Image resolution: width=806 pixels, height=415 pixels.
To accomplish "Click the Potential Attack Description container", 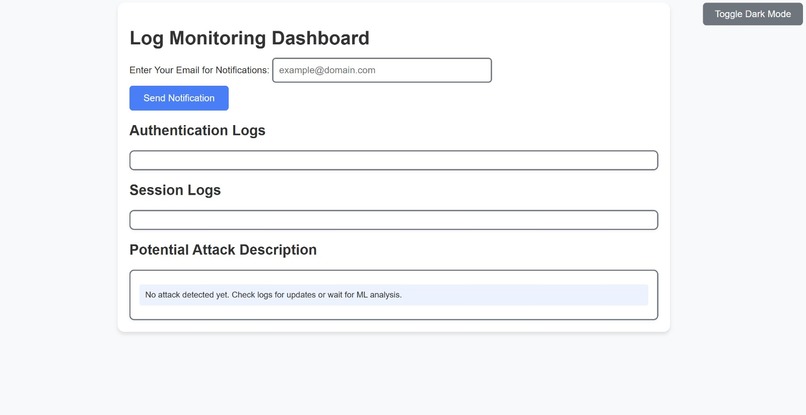I will point(394,295).
